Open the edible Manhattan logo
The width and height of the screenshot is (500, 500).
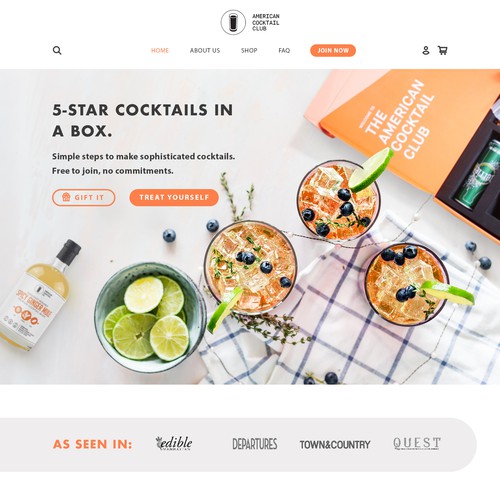[174, 443]
